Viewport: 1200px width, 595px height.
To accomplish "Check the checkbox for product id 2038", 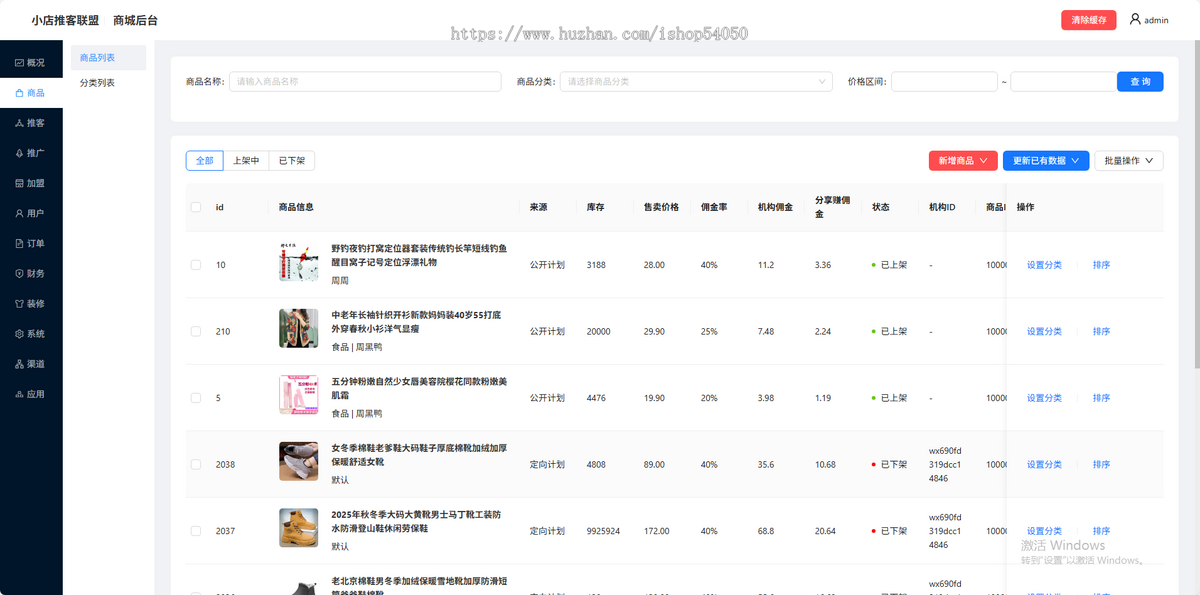I will coord(196,464).
